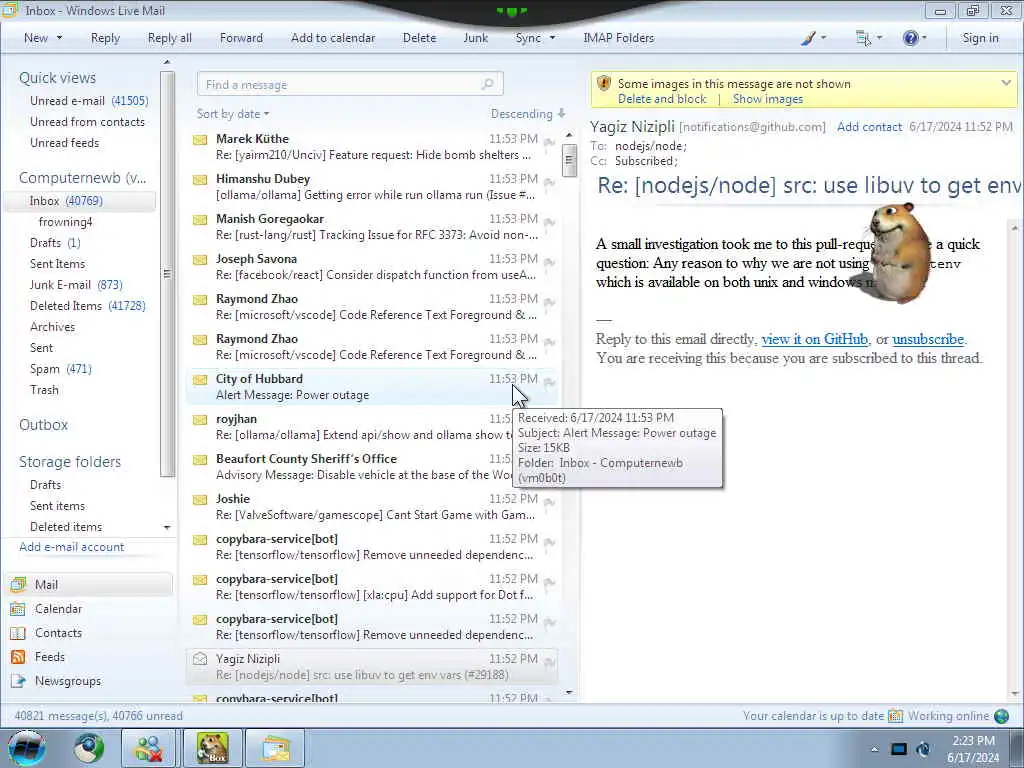Select Unread e-mail quick view

pos(89,101)
